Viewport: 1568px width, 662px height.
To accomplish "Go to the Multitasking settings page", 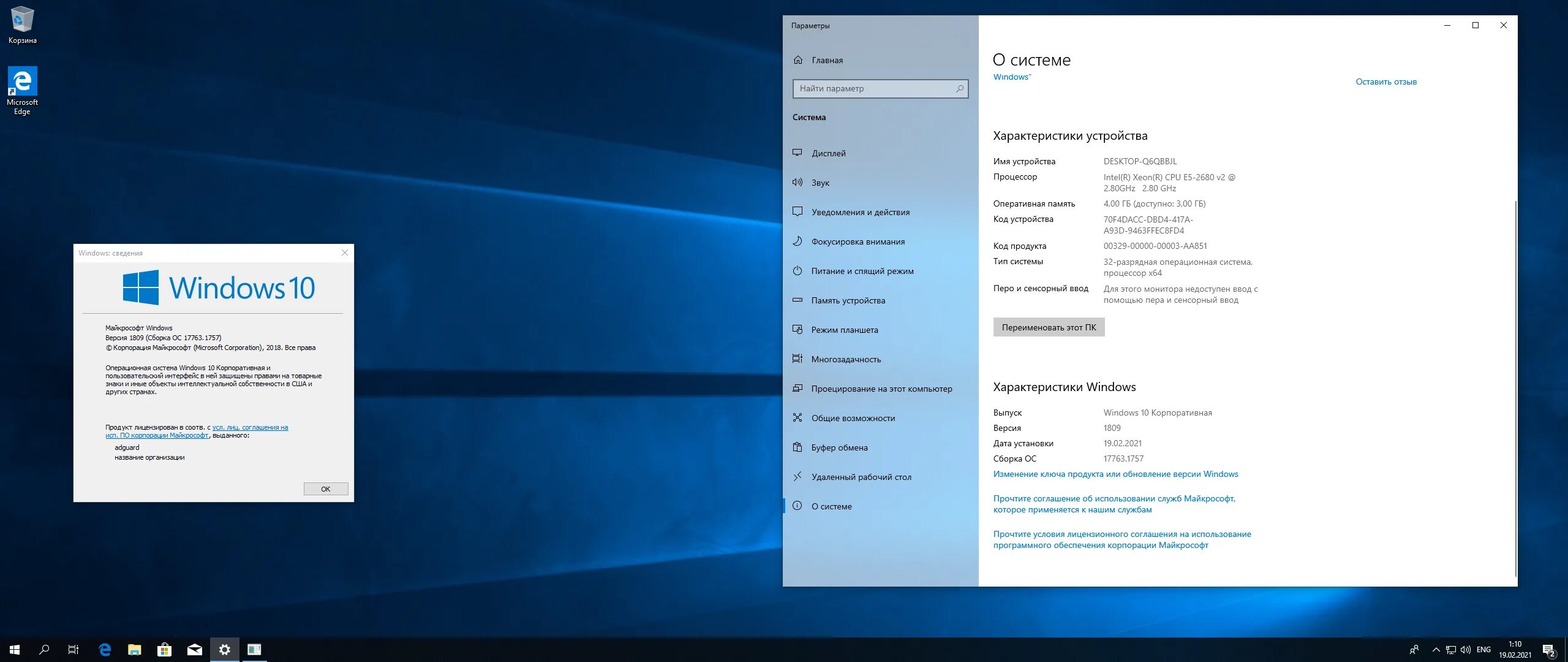I will [x=845, y=359].
